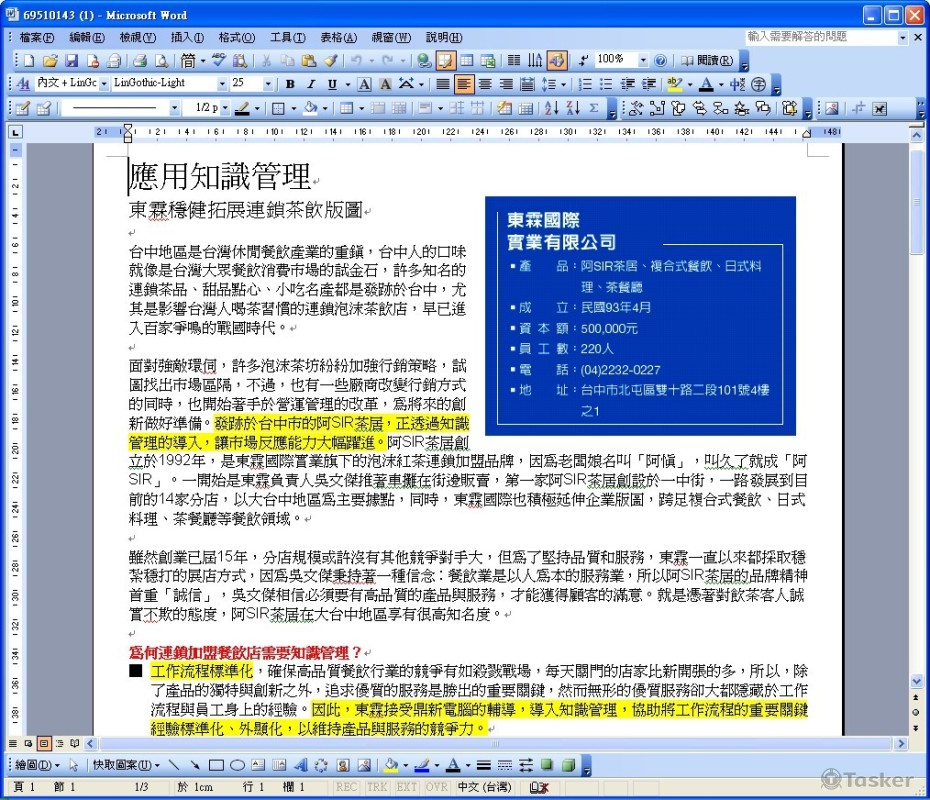930x800 pixels.
Task: Select the Rectangle drawing tool
Action: tap(216, 765)
